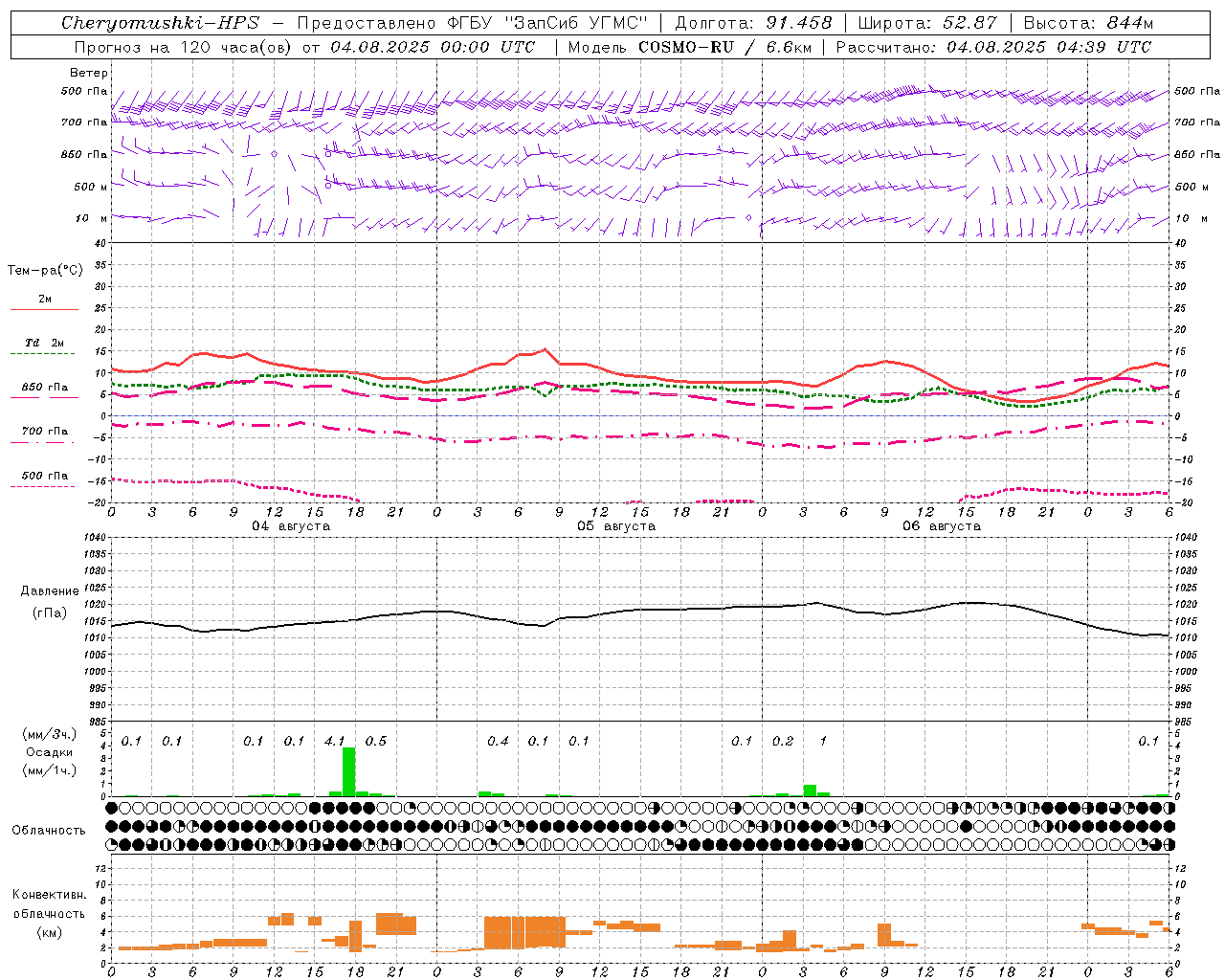Click the 'Td 2м' dew point legend entry

click(x=44, y=343)
